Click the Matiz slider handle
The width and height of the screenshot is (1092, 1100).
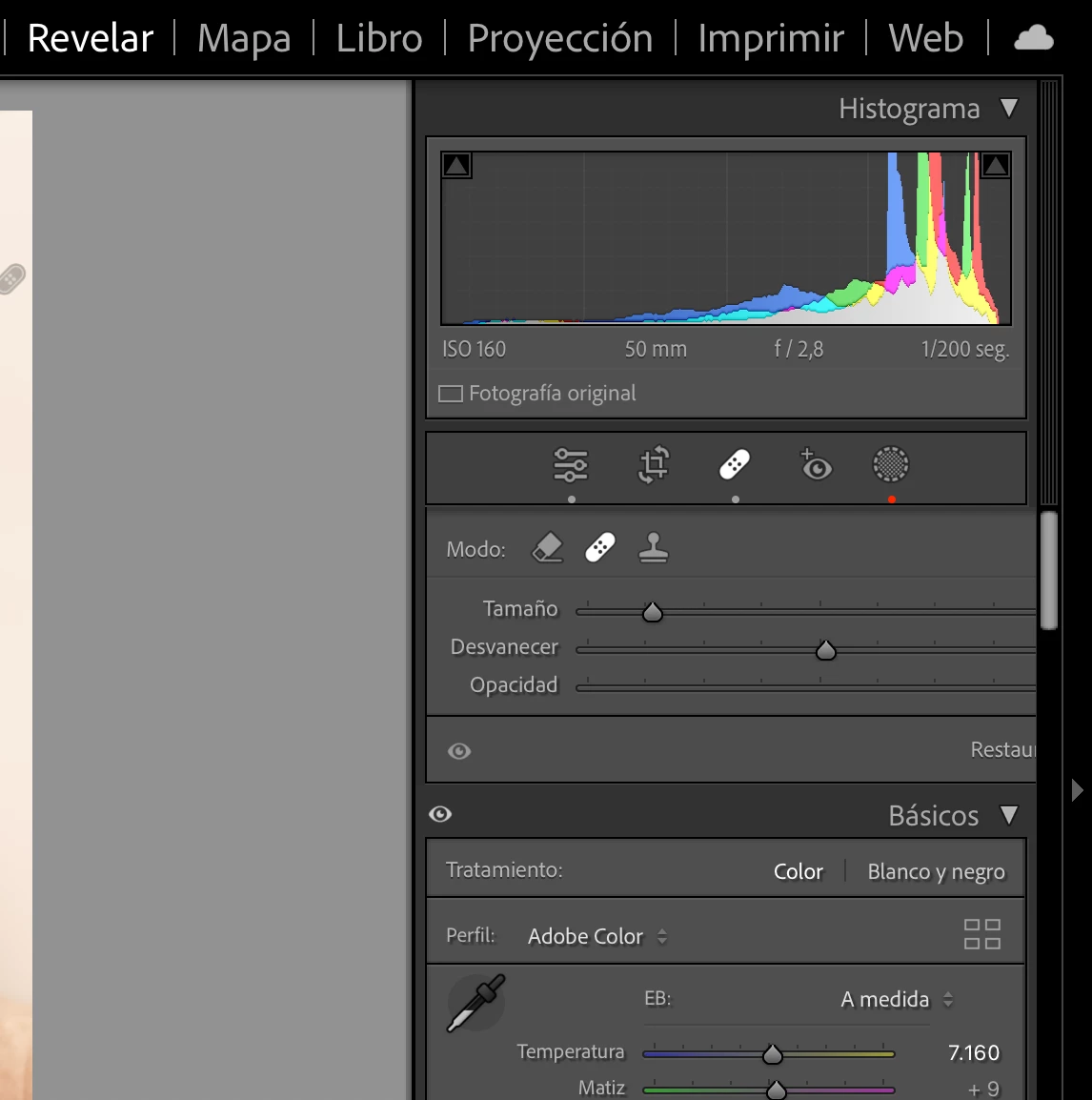[776, 1090]
